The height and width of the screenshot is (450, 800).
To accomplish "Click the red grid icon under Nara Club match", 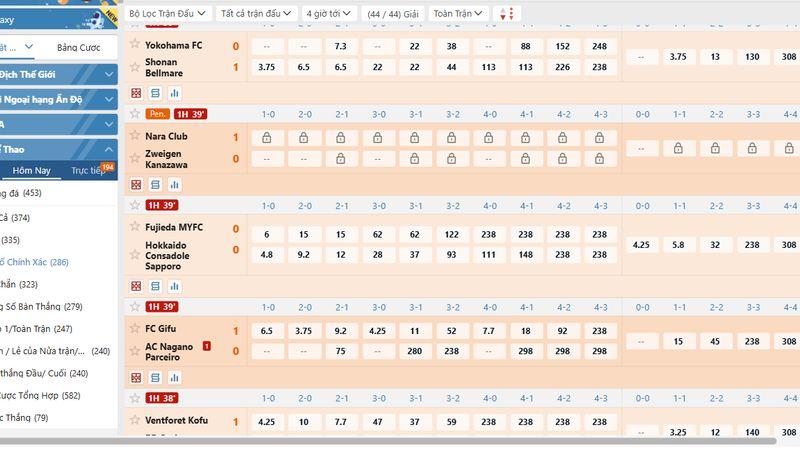I will (x=136, y=185).
